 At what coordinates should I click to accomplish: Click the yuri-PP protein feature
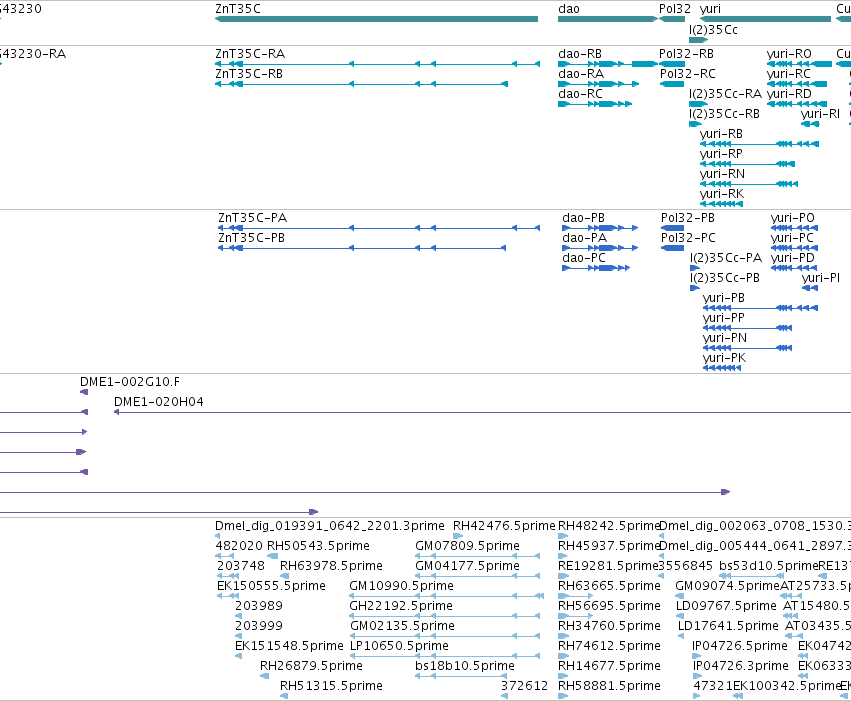(x=747, y=328)
